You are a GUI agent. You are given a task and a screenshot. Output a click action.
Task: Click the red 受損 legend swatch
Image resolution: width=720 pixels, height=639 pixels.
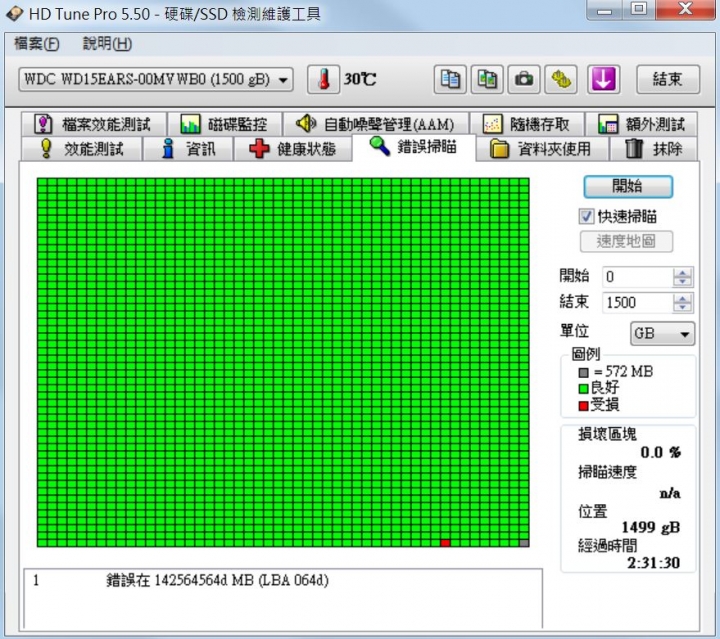tap(584, 406)
